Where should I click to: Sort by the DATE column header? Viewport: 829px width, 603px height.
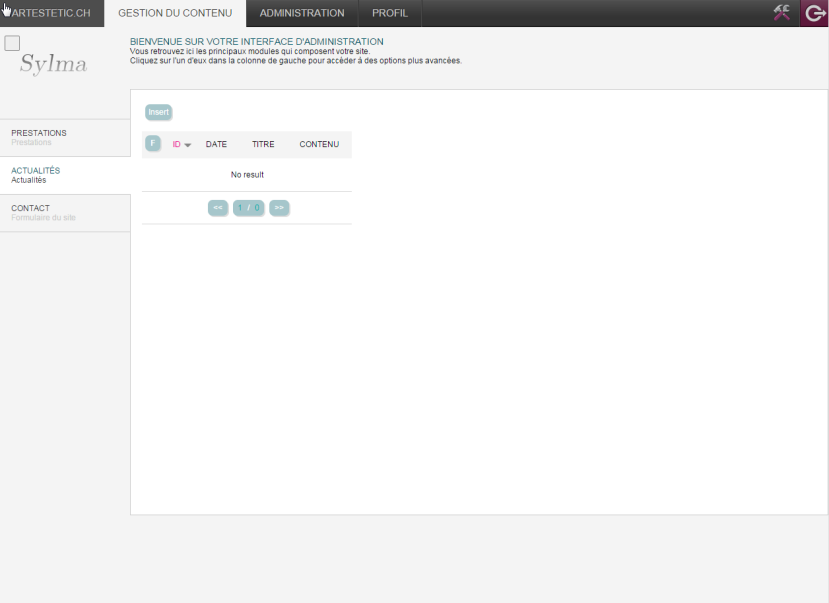pos(216,144)
